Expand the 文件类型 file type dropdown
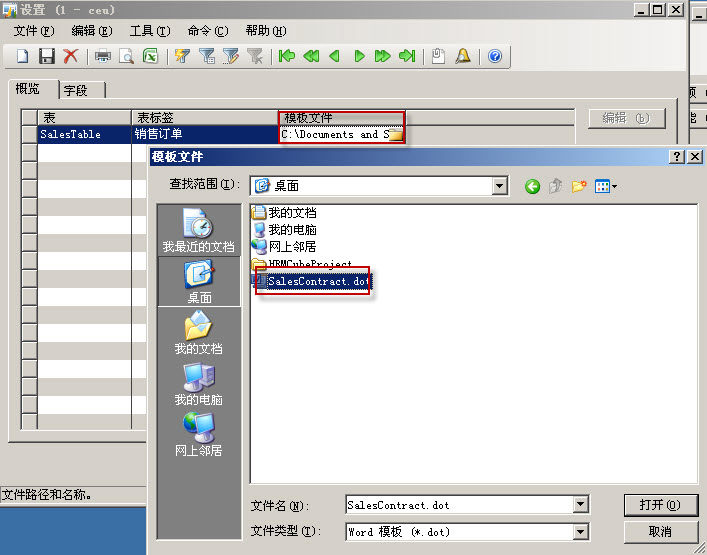 tap(581, 532)
